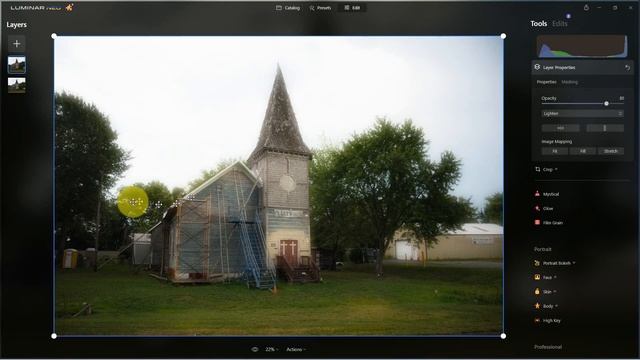The width and height of the screenshot is (640, 360).
Task: Click the "Layers" panel heading
Action: click(16, 25)
